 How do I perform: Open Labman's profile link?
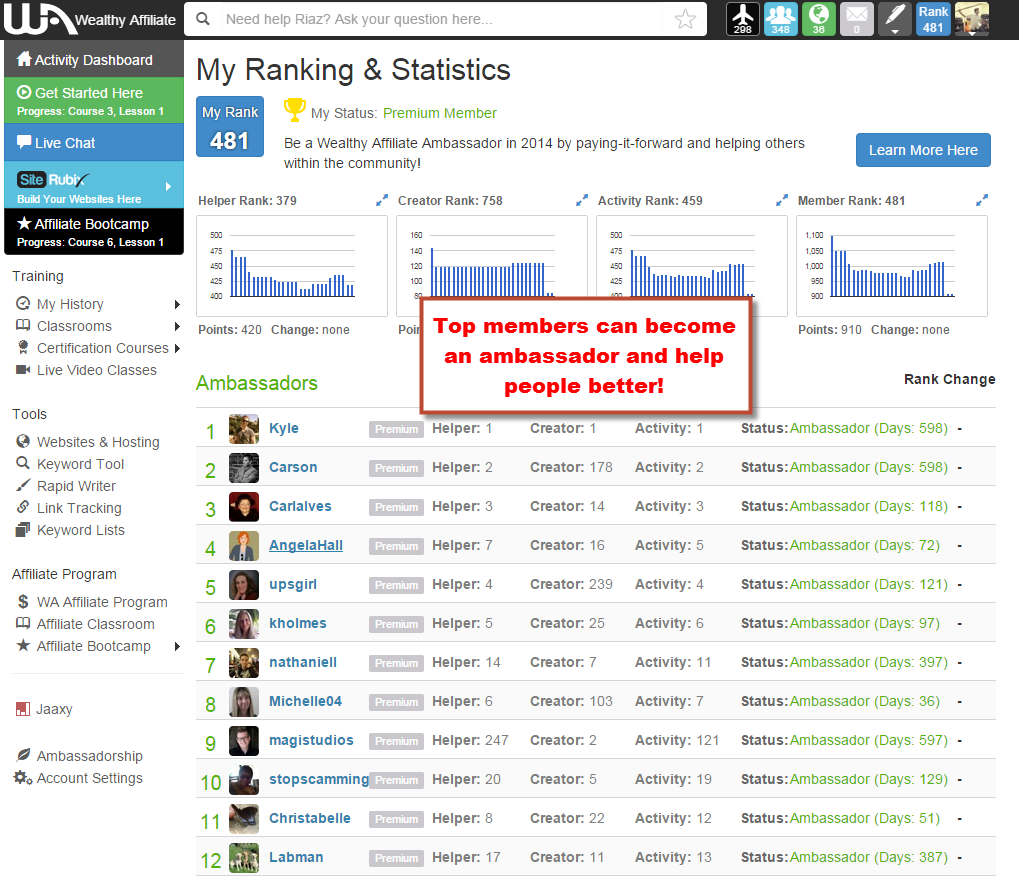click(x=296, y=857)
